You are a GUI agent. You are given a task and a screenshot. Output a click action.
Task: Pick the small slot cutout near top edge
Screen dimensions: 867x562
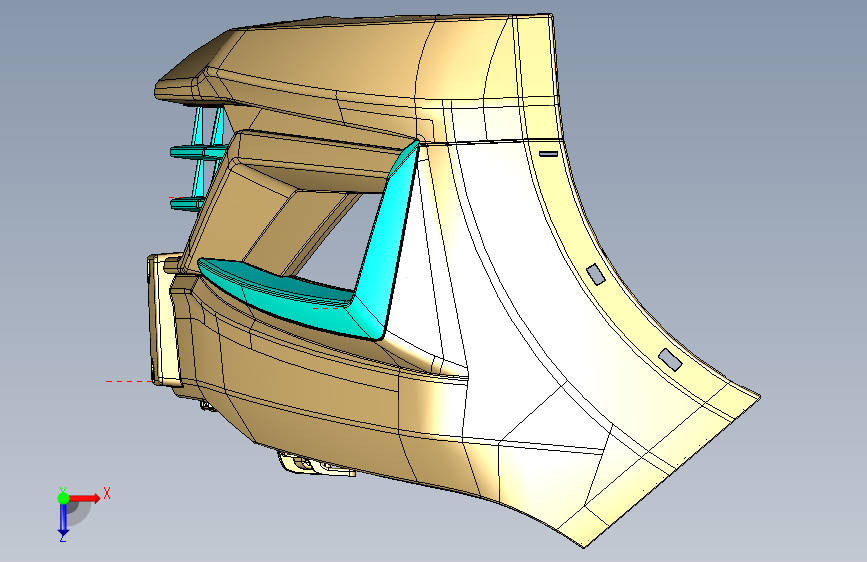pyautogui.click(x=548, y=154)
